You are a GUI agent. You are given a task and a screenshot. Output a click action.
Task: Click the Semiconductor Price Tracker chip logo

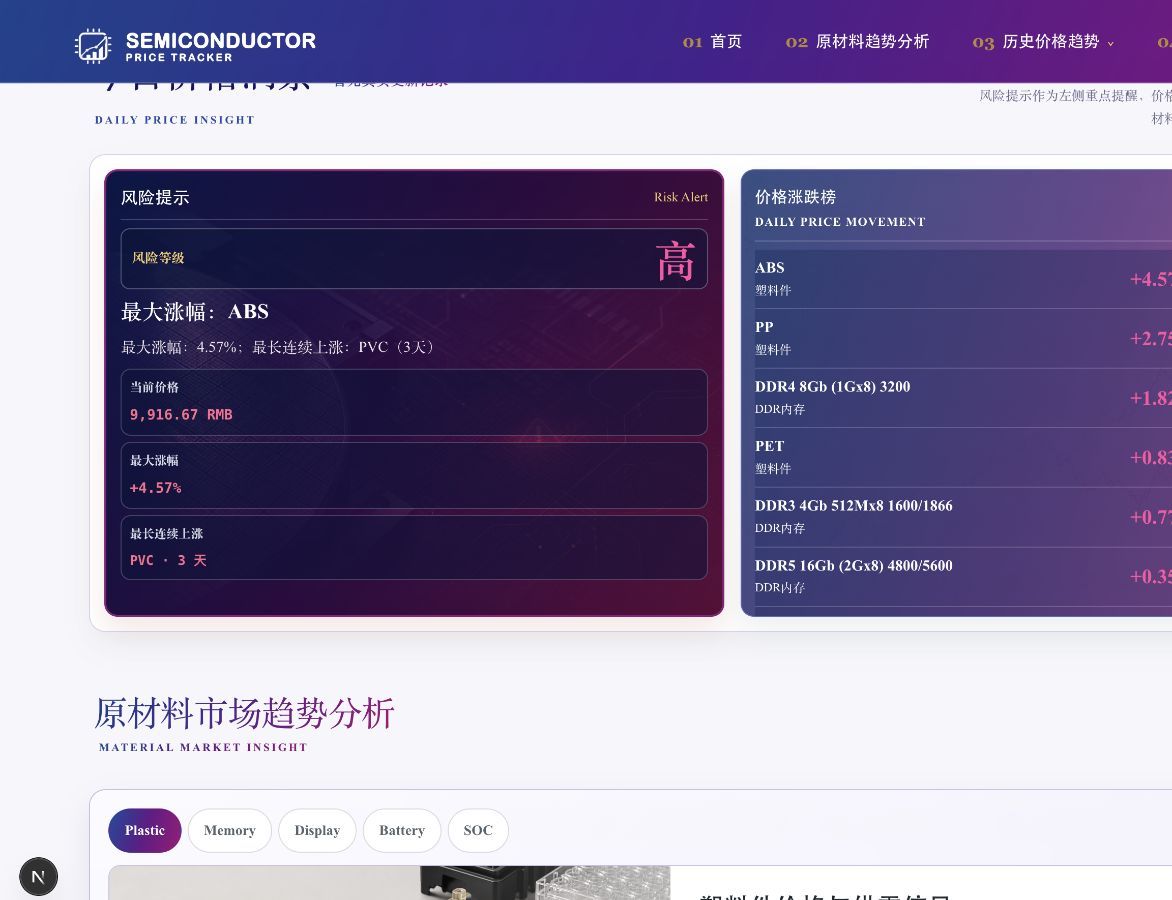(x=93, y=46)
